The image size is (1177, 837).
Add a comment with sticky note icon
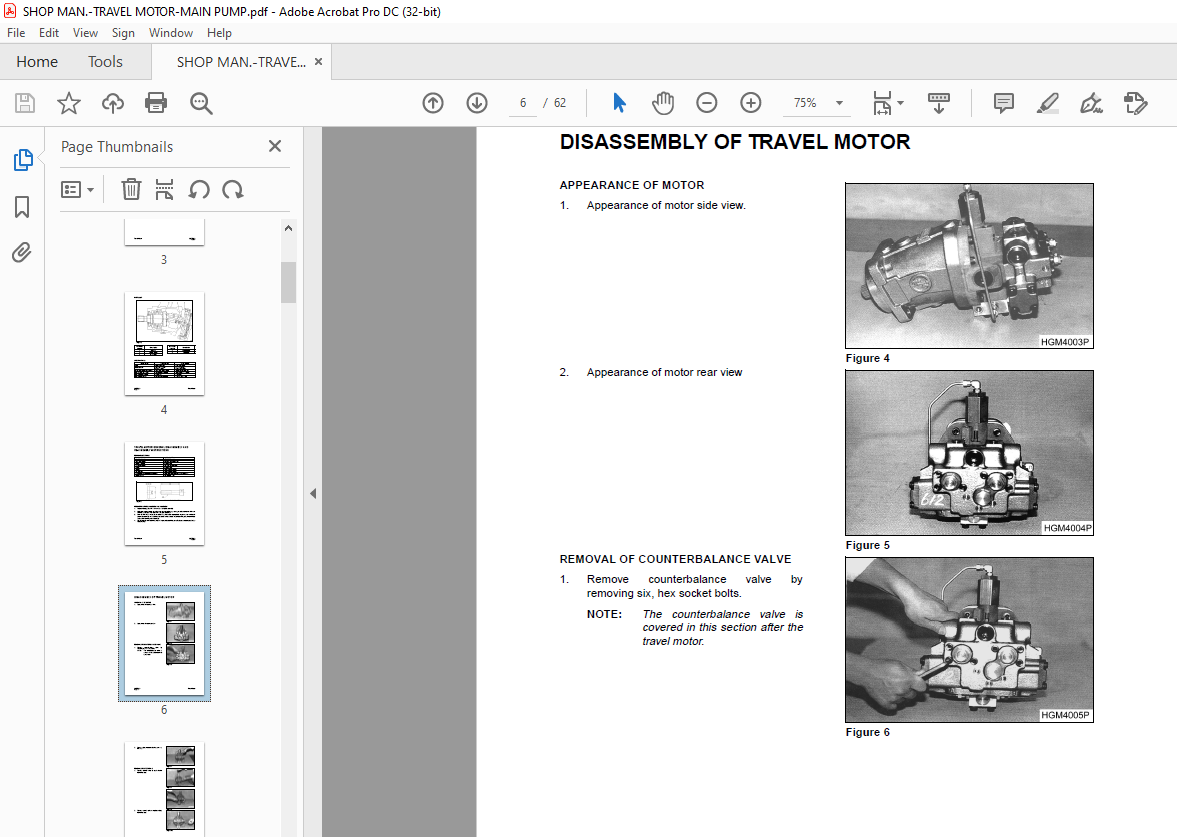[1003, 103]
